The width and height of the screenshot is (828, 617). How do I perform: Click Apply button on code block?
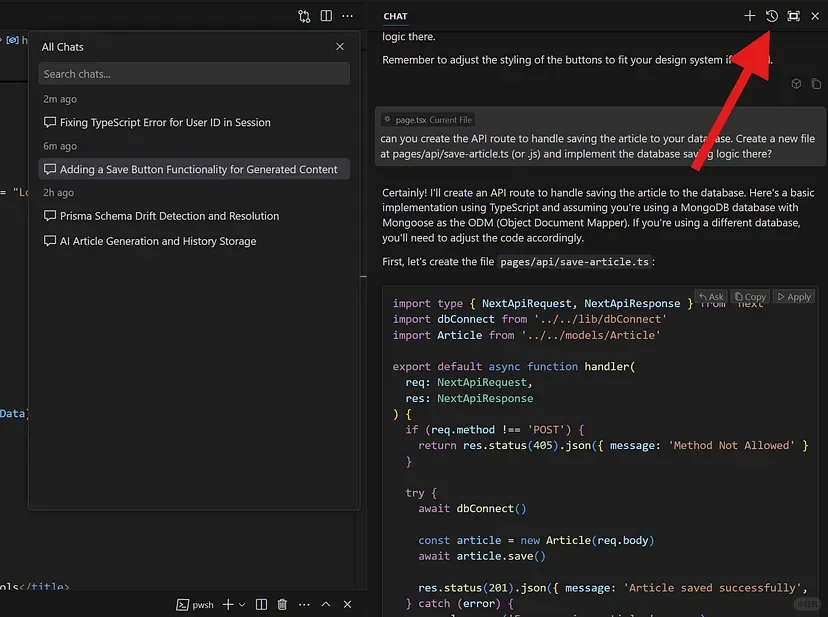coord(794,297)
